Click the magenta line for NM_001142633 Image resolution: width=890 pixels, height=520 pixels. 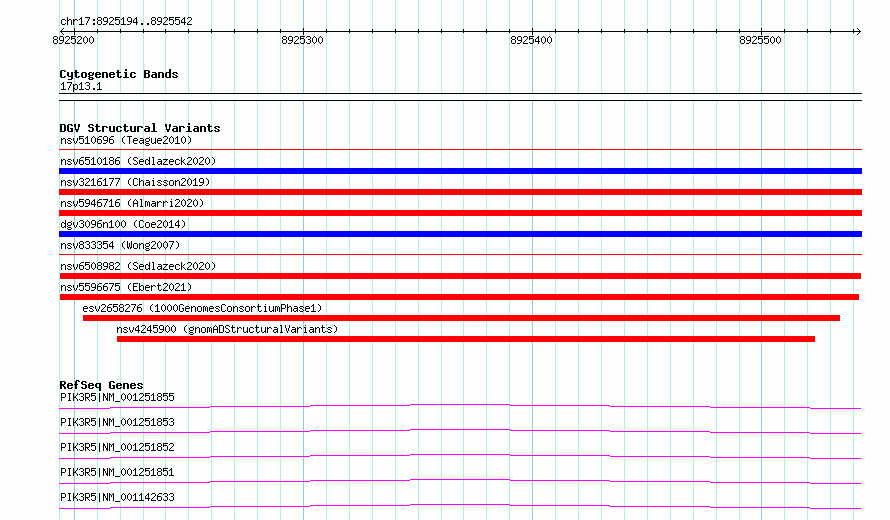460,506
